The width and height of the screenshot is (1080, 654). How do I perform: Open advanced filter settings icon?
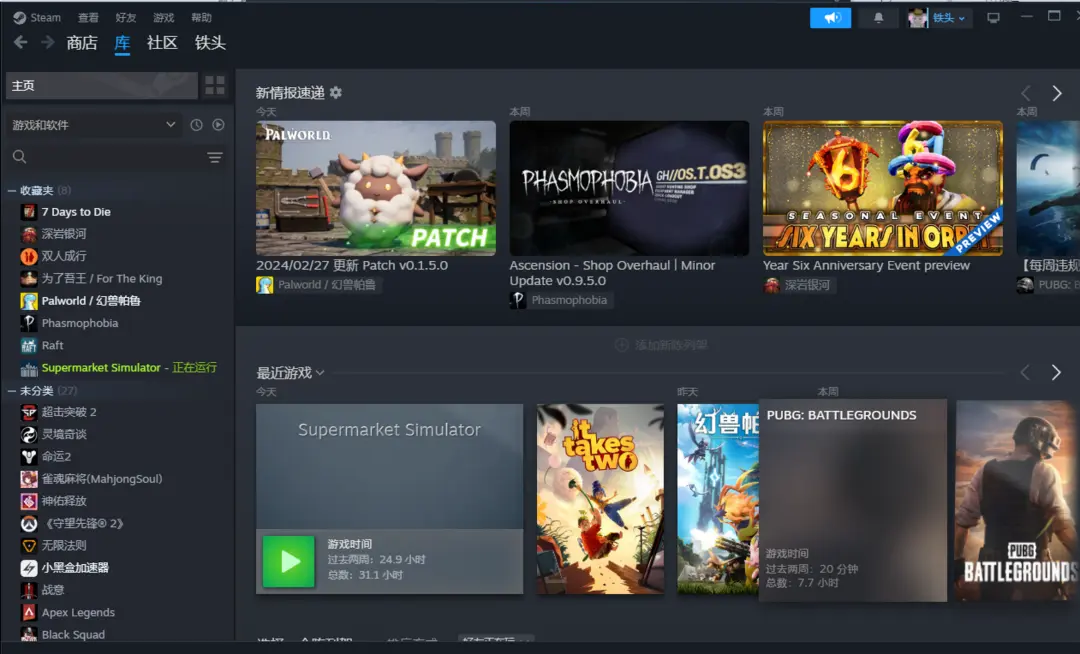coord(215,158)
